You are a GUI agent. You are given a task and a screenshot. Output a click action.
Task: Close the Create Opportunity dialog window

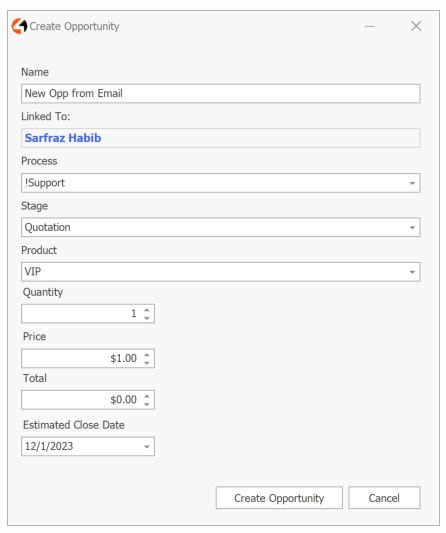[416, 26]
